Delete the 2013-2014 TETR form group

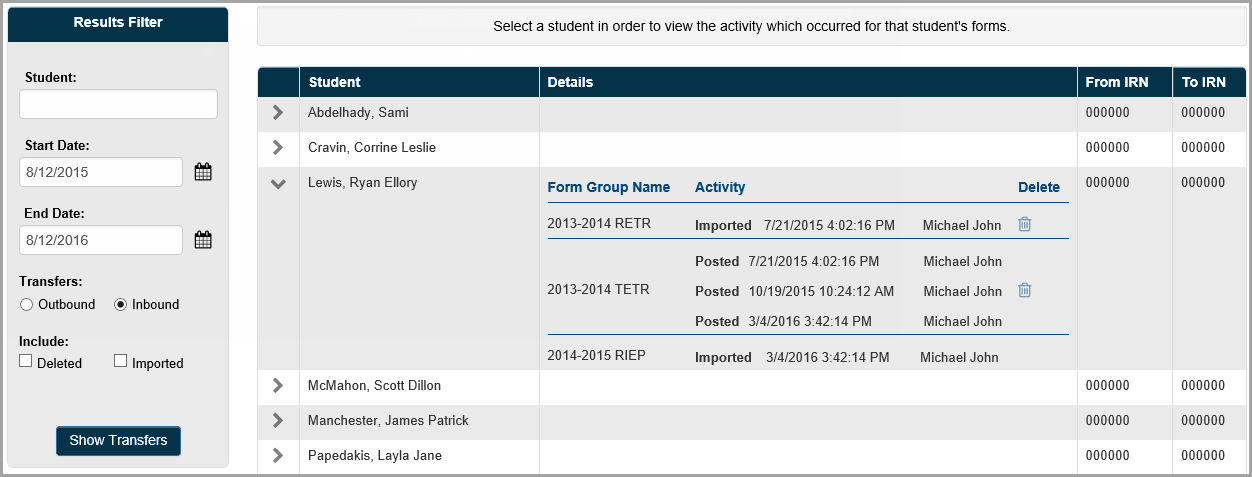[x=1024, y=290]
